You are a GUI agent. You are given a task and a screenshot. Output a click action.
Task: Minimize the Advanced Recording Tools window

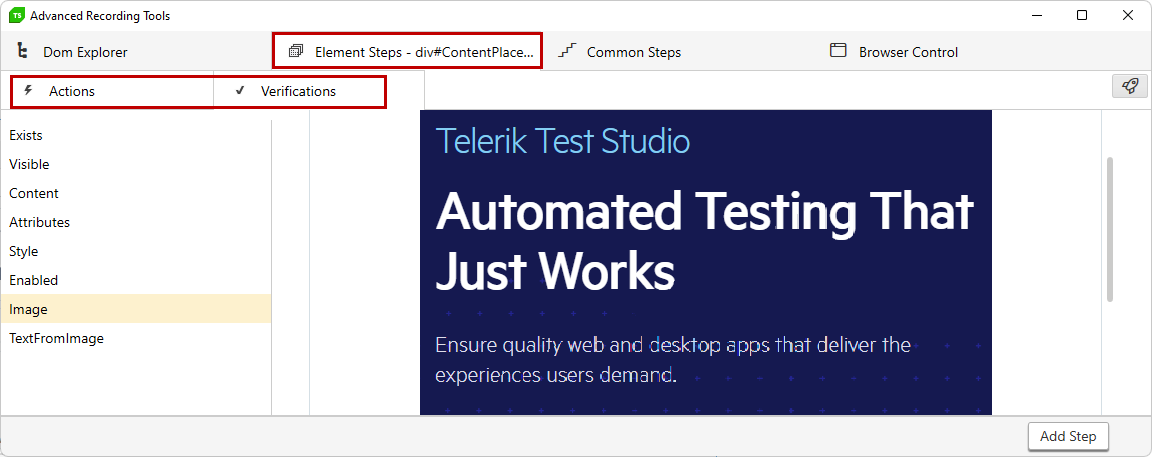1037,15
